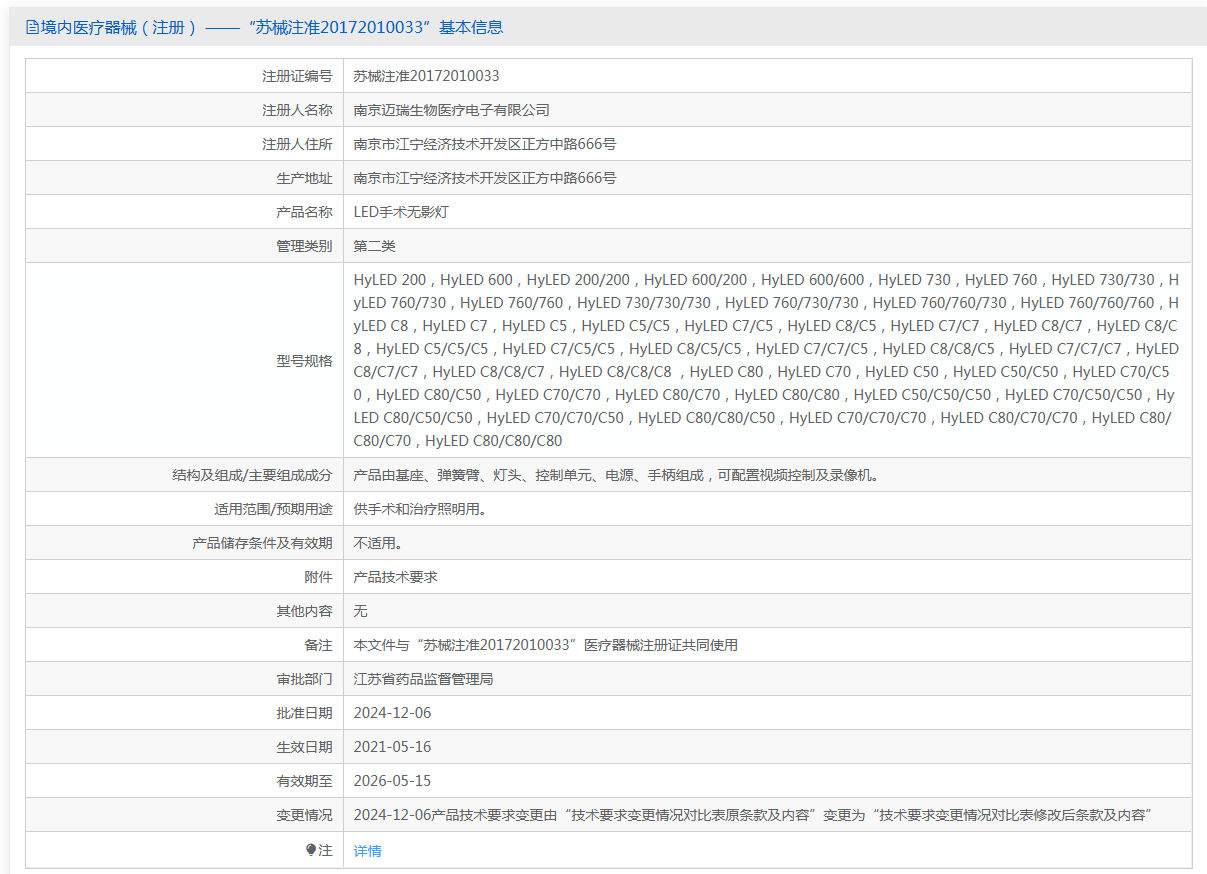Viewport: 1207px width, 874px height.
Task: Click the 生产地址 address value
Action: 485,178
